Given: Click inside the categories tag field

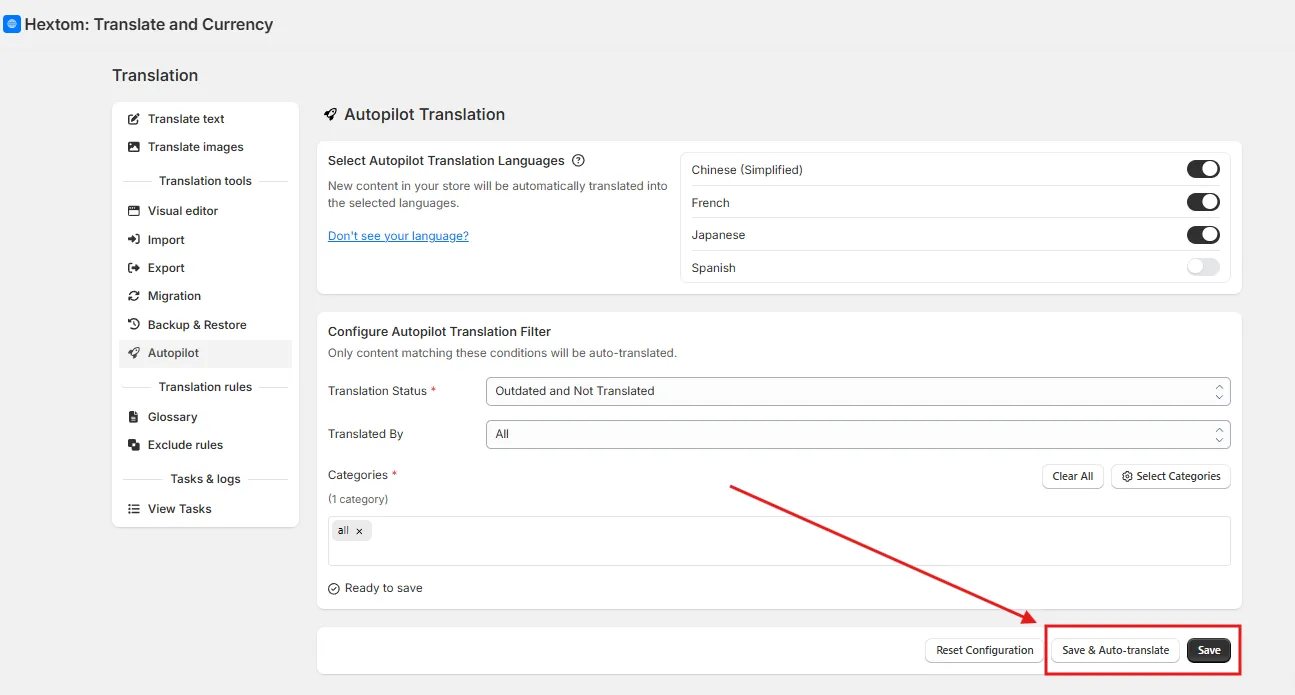Looking at the screenshot, I should pos(779,541).
